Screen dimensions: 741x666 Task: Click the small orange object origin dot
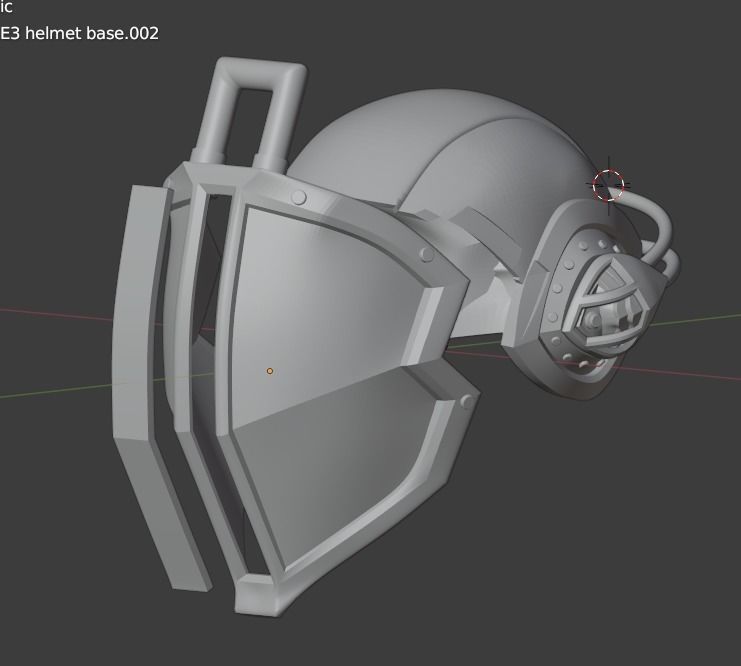[270, 371]
